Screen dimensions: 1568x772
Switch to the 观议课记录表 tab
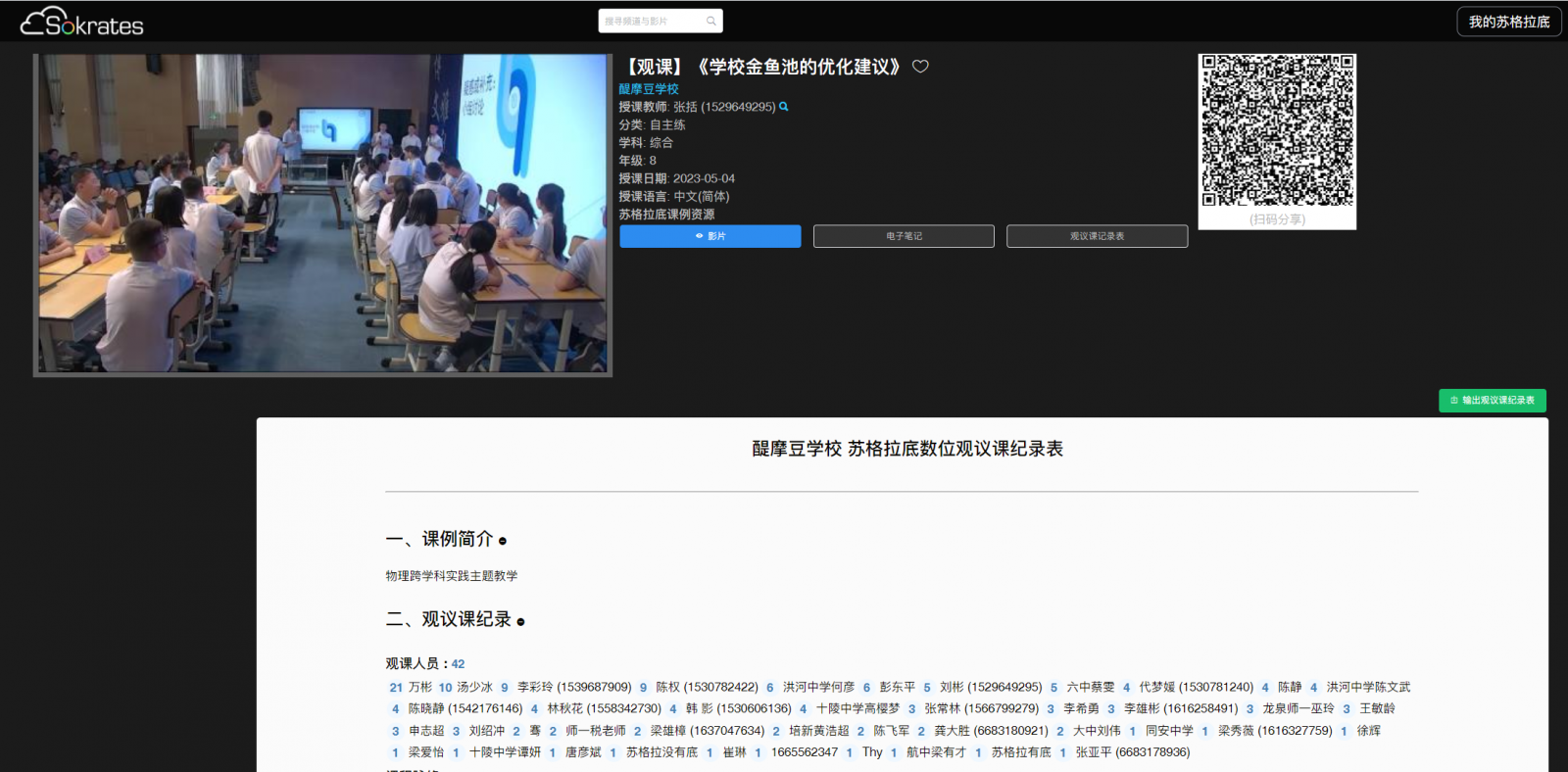pyautogui.click(x=1097, y=236)
